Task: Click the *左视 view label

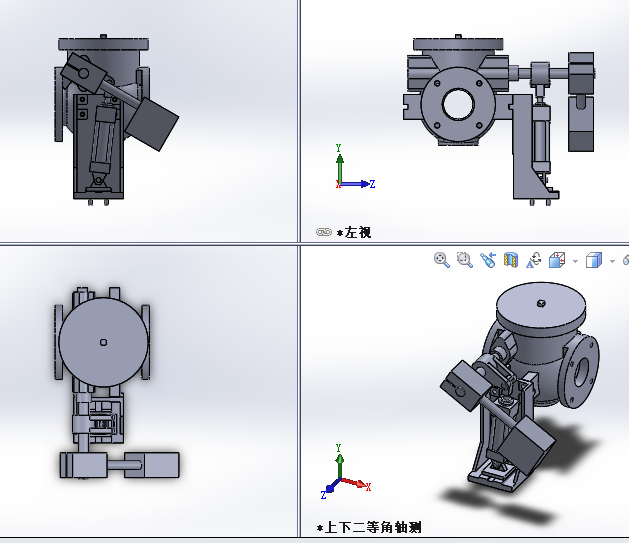Action: [x=354, y=232]
